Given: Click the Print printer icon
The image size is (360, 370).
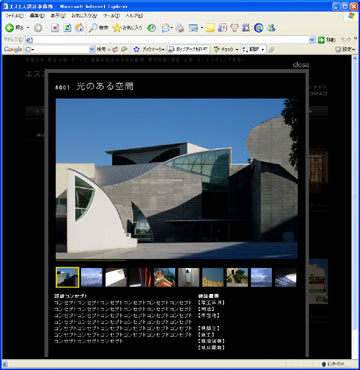Looking at the screenshot, I should [x=180, y=28].
